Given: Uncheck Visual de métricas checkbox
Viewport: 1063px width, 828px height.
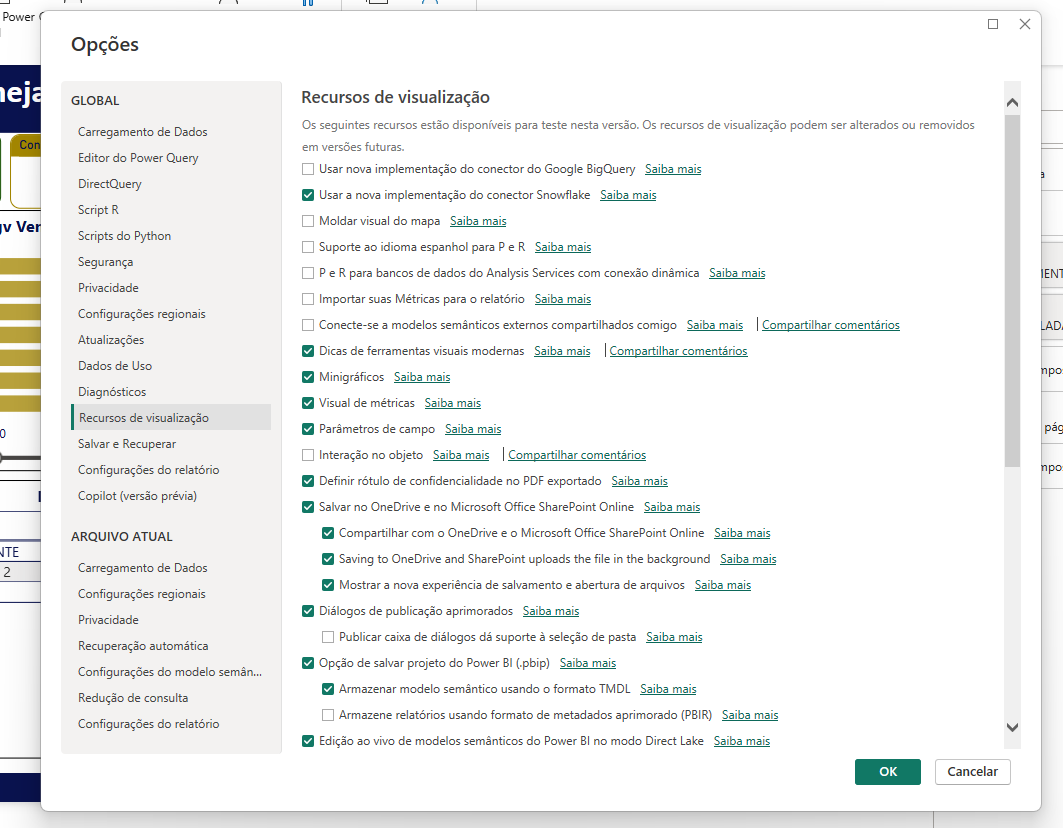Looking at the screenshot, I should (x=308, y=403).
